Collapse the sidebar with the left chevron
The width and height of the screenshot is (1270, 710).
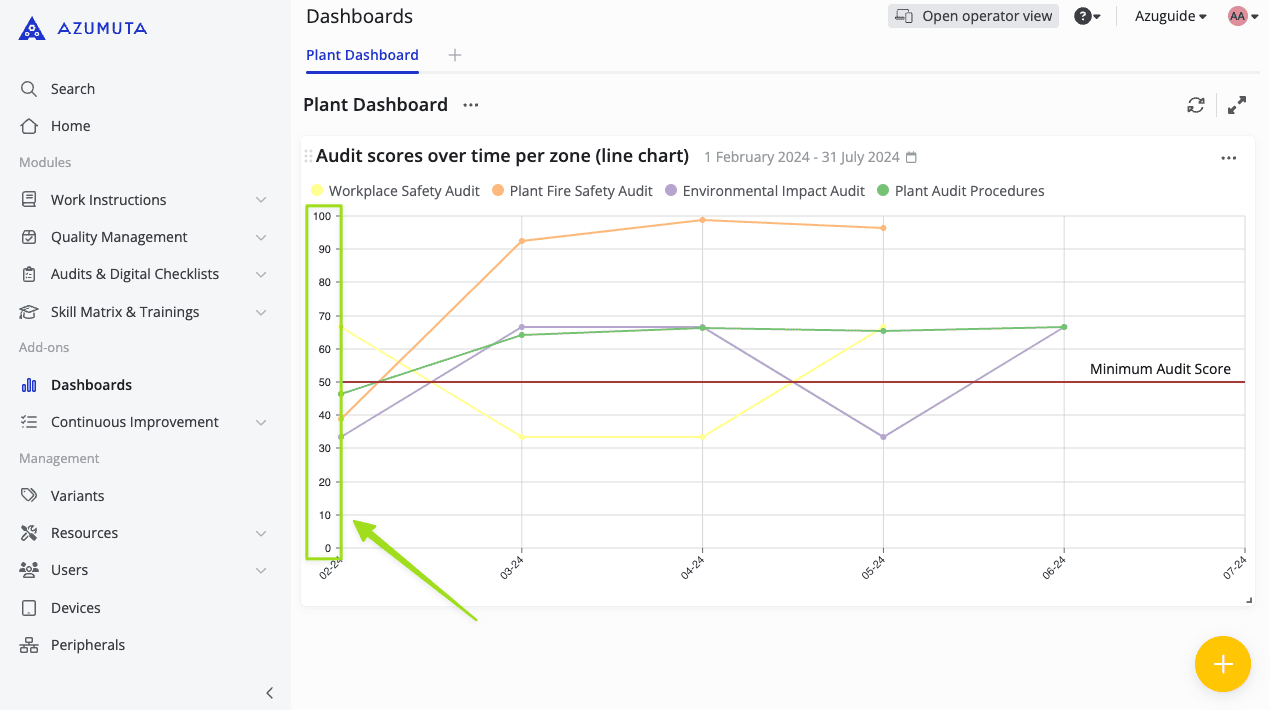(269, 693)
